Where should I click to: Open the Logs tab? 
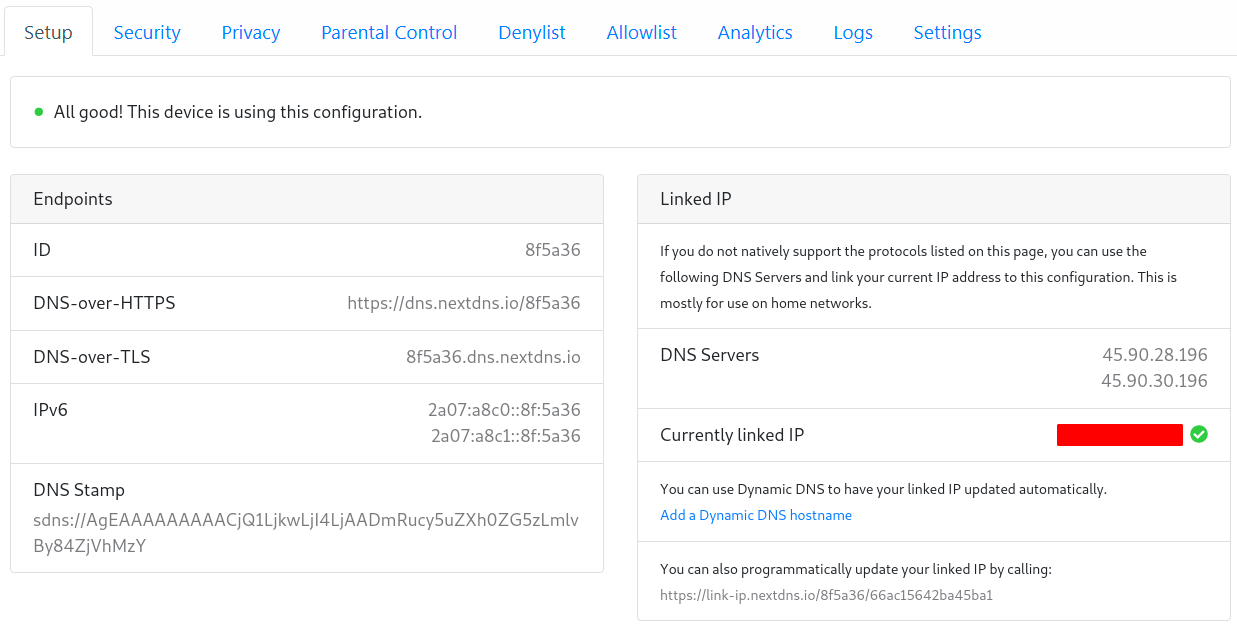pyautogui.click(x=853, y=33)
